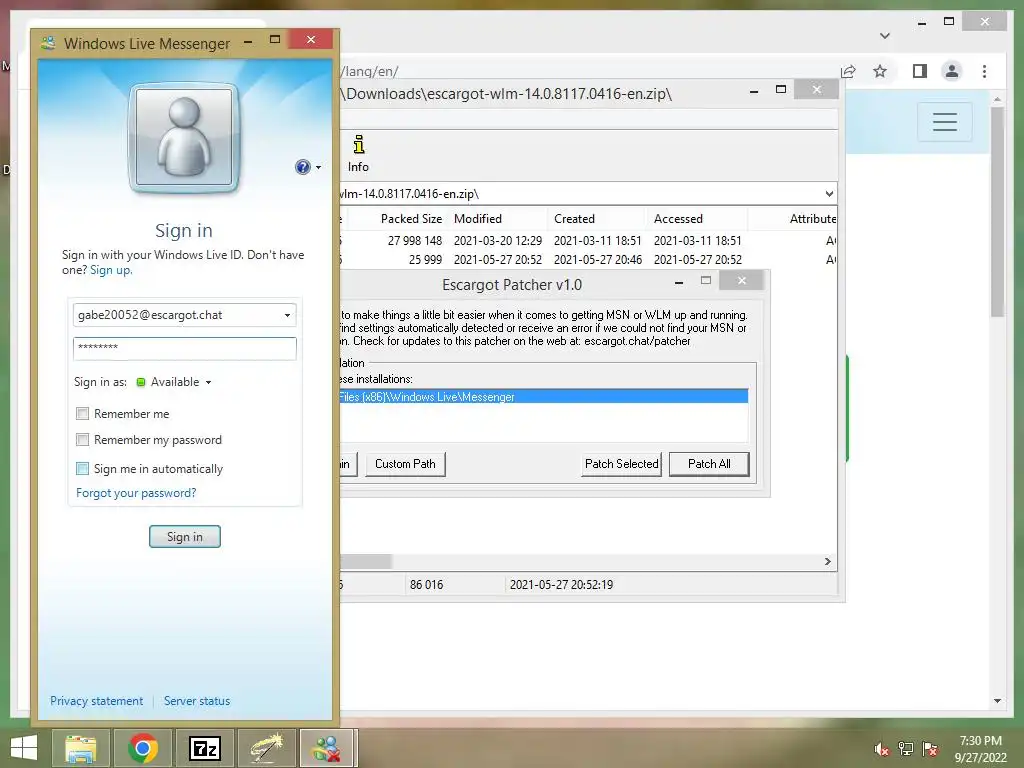Expand the 7-Zip path dropdown
1024x768 pixels.
pos(829,194)
